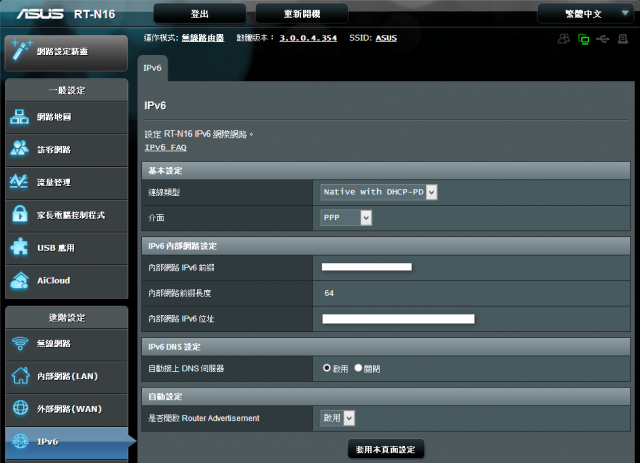The width and height of the screenshot is (640, 463).
Task: Open AiCloud menu item
Action: pyautogui.click(x=67, y=280)
